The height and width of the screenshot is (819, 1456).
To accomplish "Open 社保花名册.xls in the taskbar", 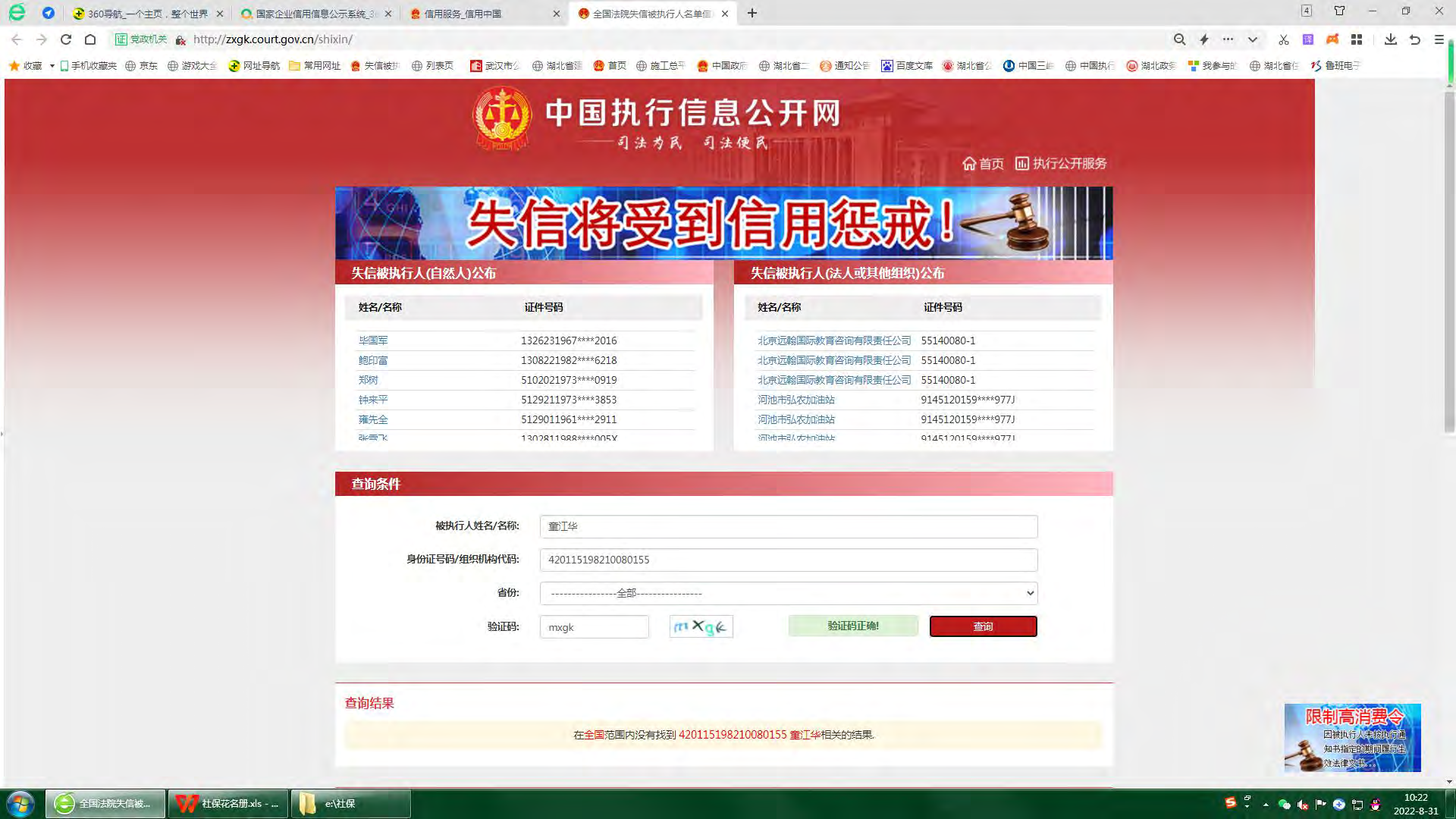I will (227, 804).
